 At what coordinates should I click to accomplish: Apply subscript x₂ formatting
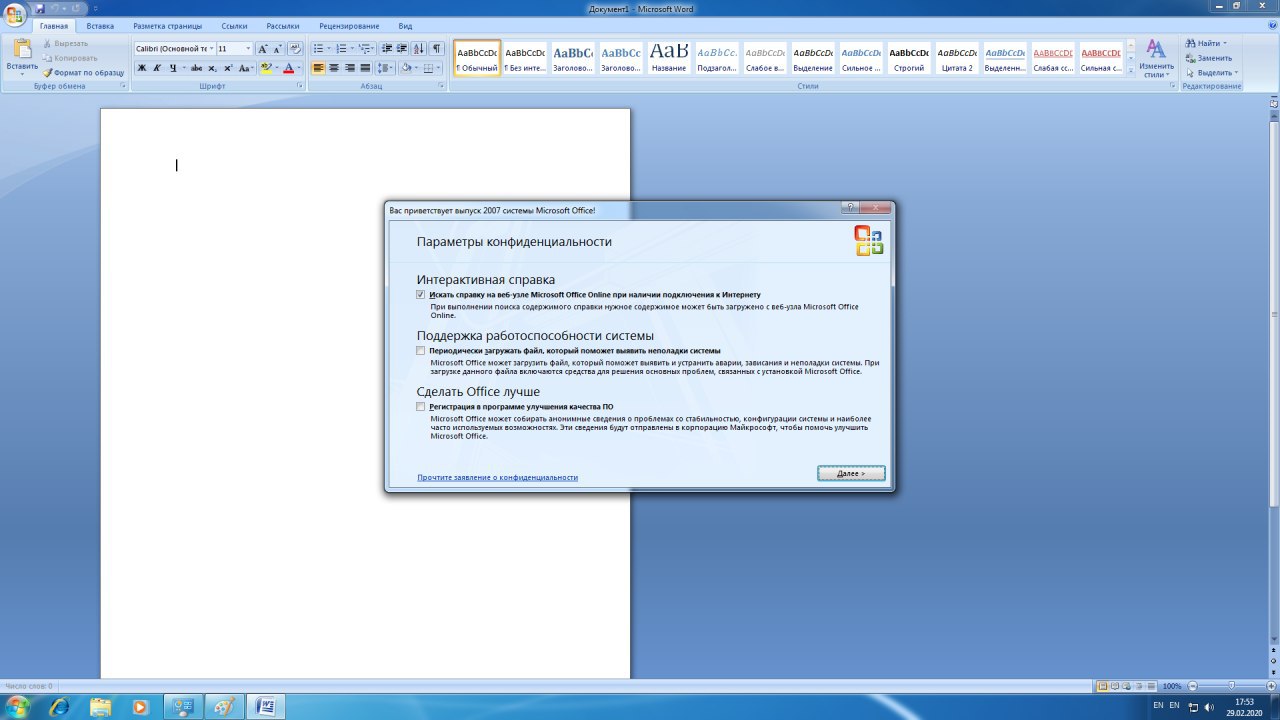click(212, 68)
